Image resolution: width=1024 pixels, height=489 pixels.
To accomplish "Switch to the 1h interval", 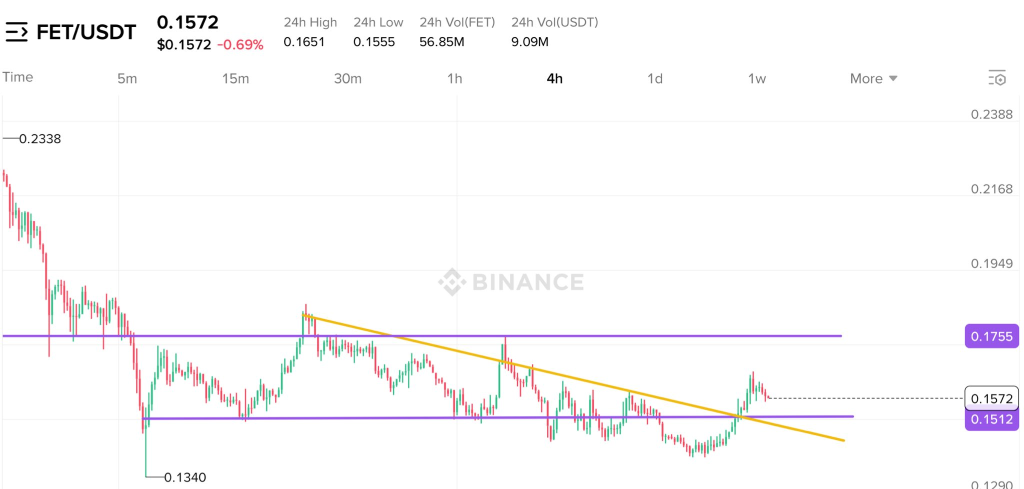I will (455, 78).
